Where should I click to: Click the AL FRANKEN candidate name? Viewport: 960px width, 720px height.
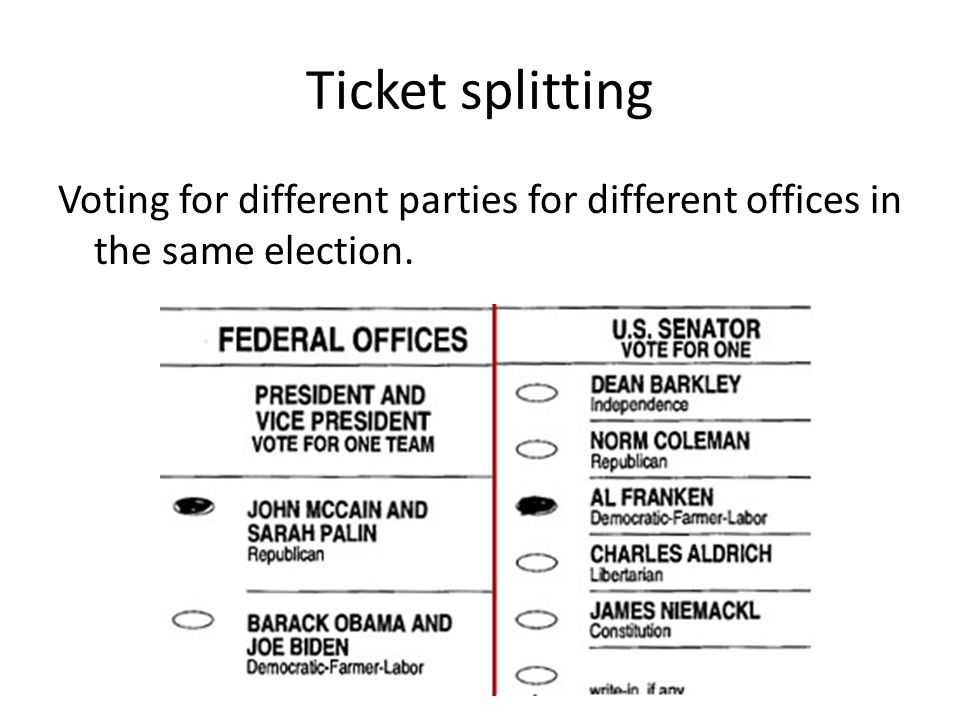pyautogui.click(x=652, y=497)
